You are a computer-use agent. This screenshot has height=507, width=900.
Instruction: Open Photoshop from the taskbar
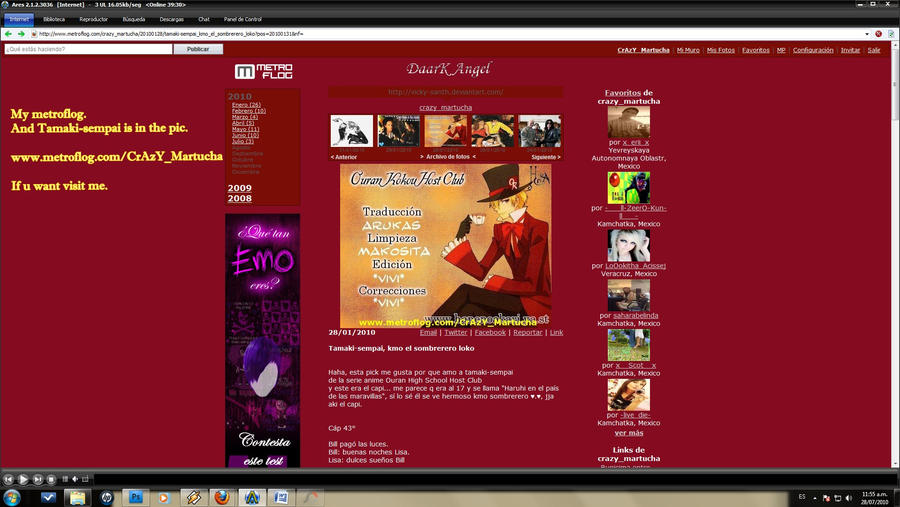pyautogui.click(x=135, y=497)
